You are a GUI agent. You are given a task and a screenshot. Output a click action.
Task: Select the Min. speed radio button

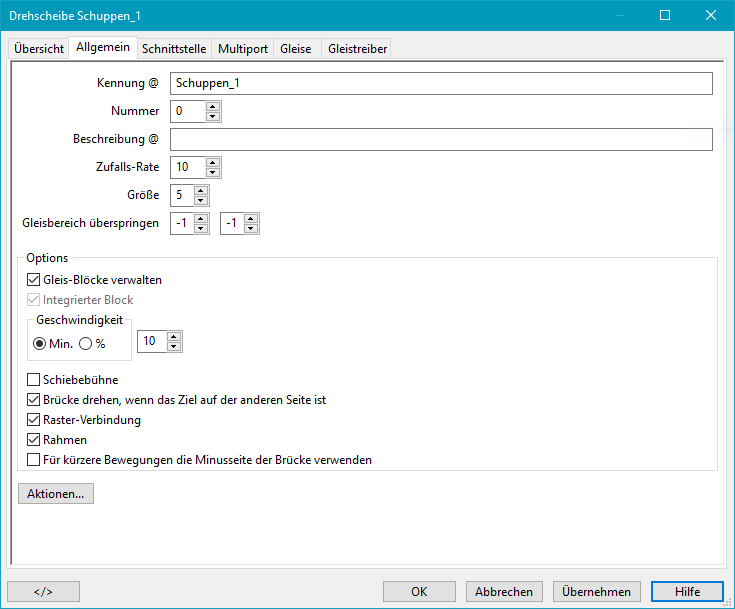[40, 343]
